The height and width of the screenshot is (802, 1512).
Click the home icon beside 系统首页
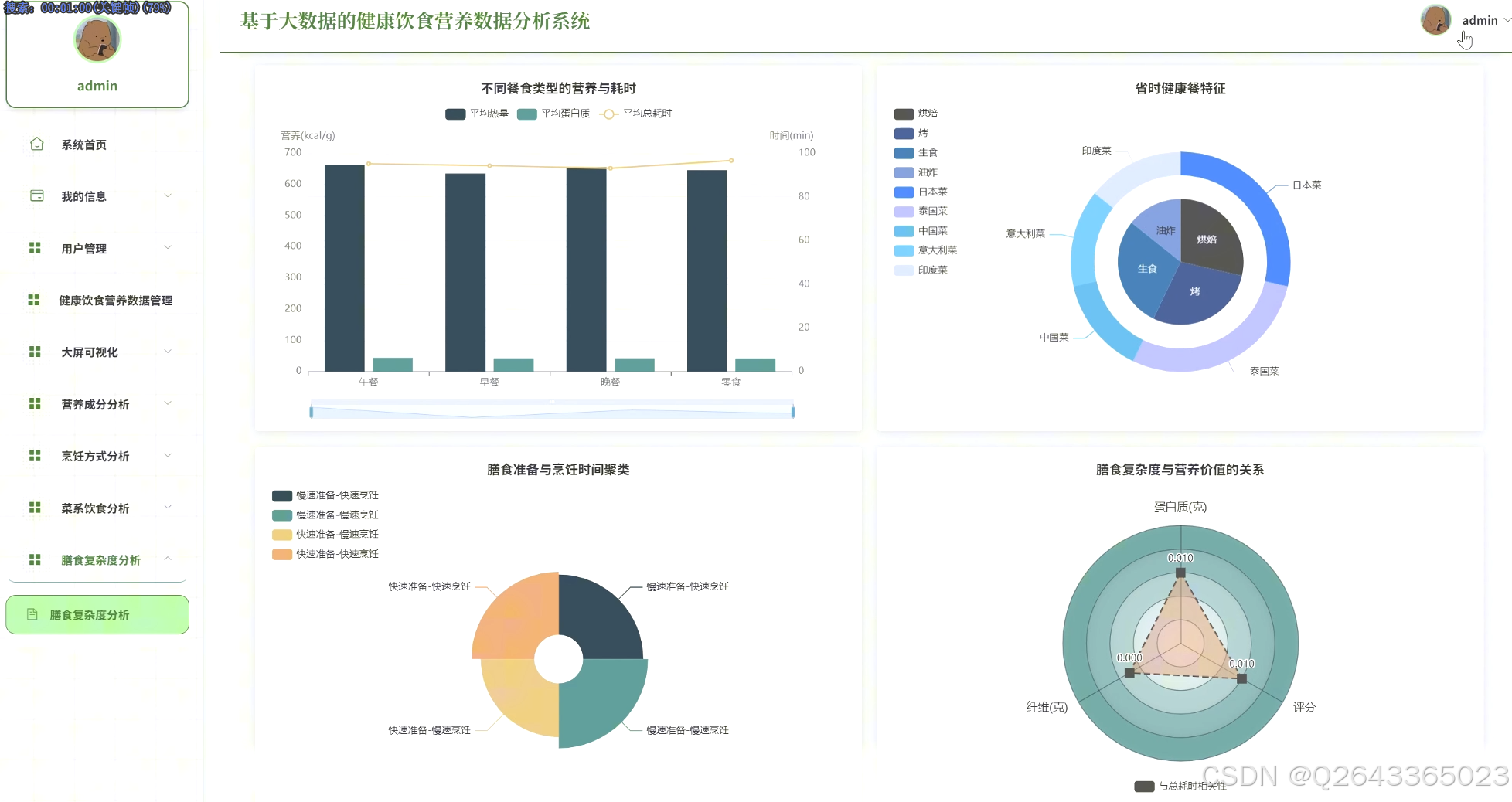click(x=36, y=144)
